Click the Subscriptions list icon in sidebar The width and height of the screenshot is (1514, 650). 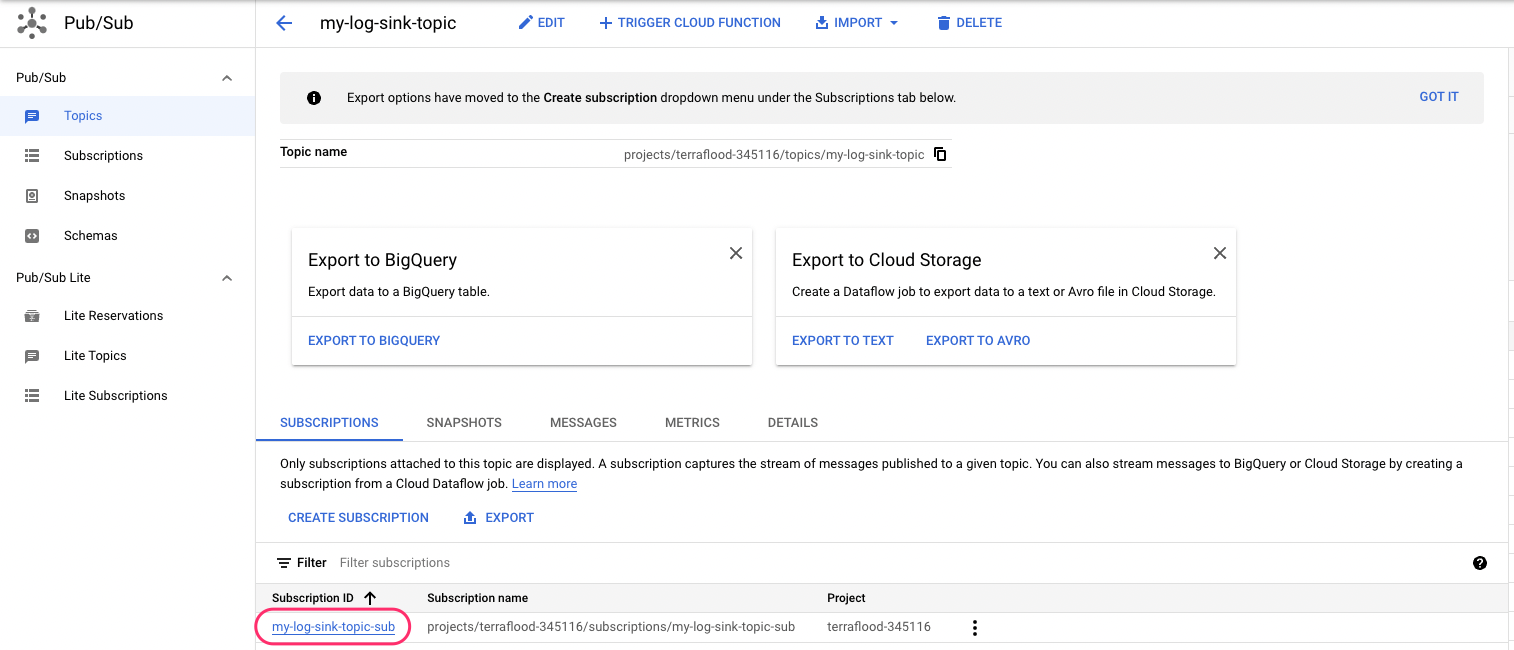click(x=32, y=156)
